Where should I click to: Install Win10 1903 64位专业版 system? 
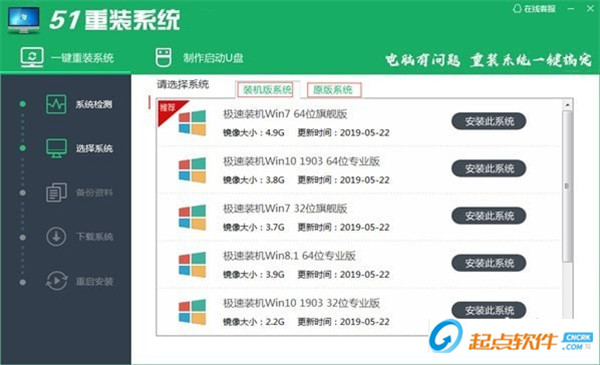(489, 169)
